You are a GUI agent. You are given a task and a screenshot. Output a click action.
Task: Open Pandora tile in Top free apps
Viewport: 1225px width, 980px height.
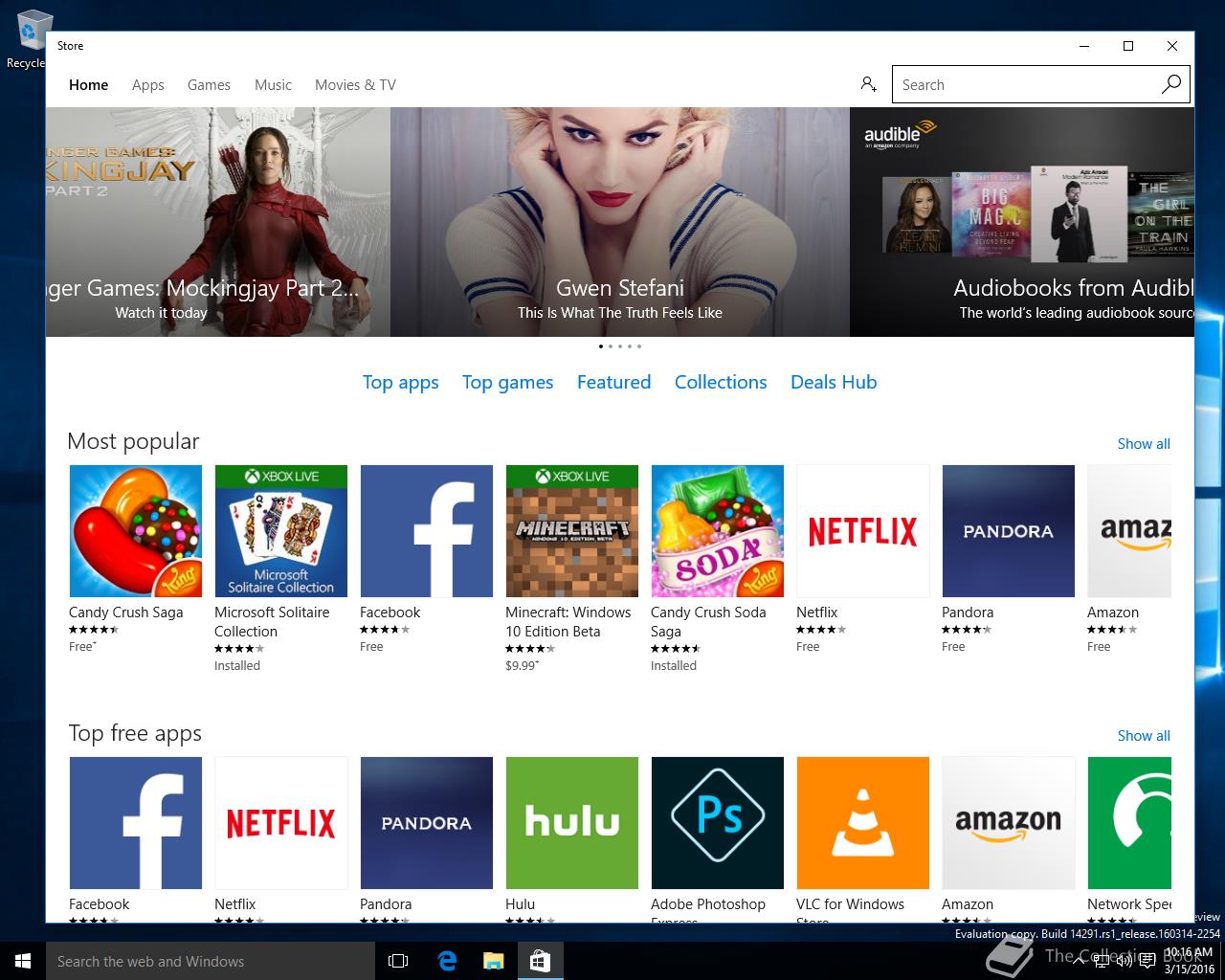click(427, 823)
